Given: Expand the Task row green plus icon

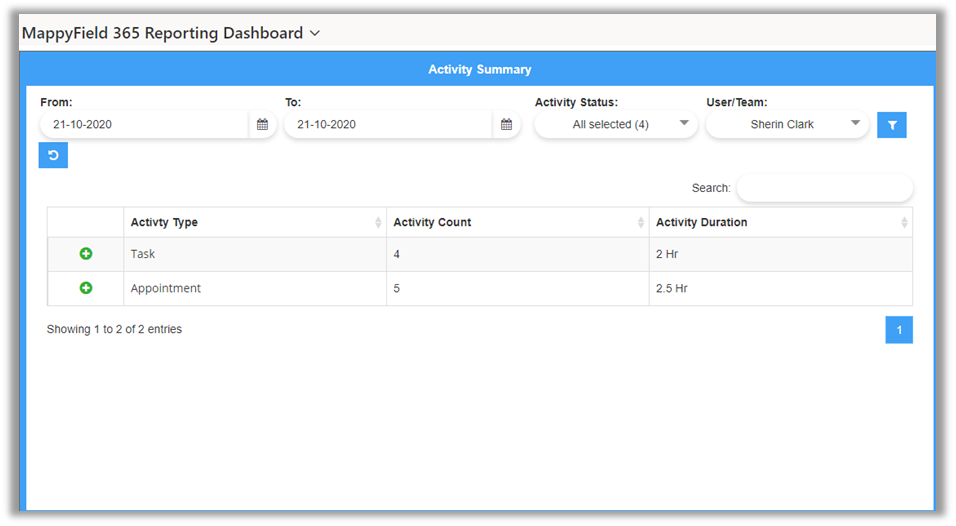Looking at the screenshot, I should coord(86,254).
